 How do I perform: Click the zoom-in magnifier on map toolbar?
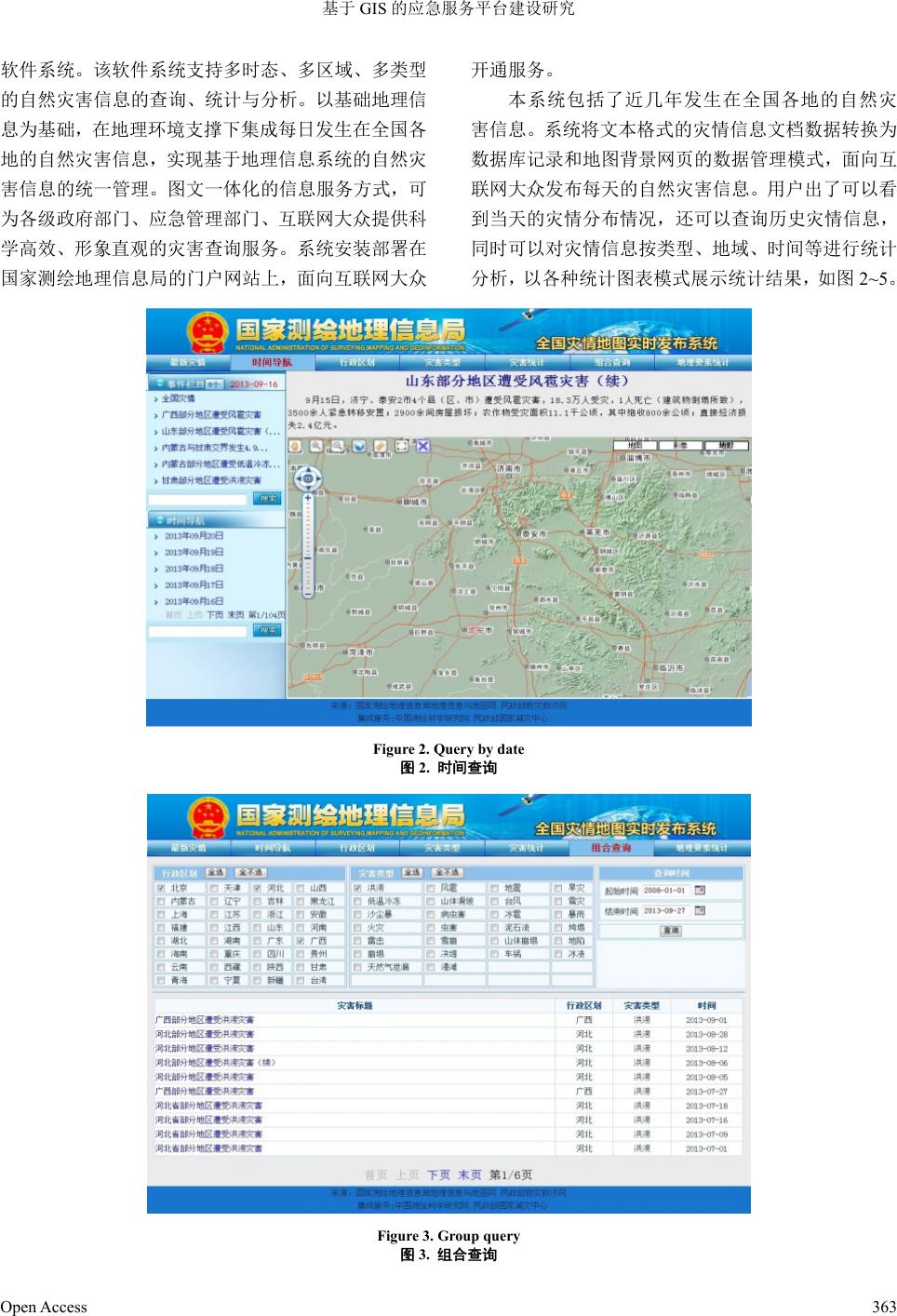click(317, 447)
